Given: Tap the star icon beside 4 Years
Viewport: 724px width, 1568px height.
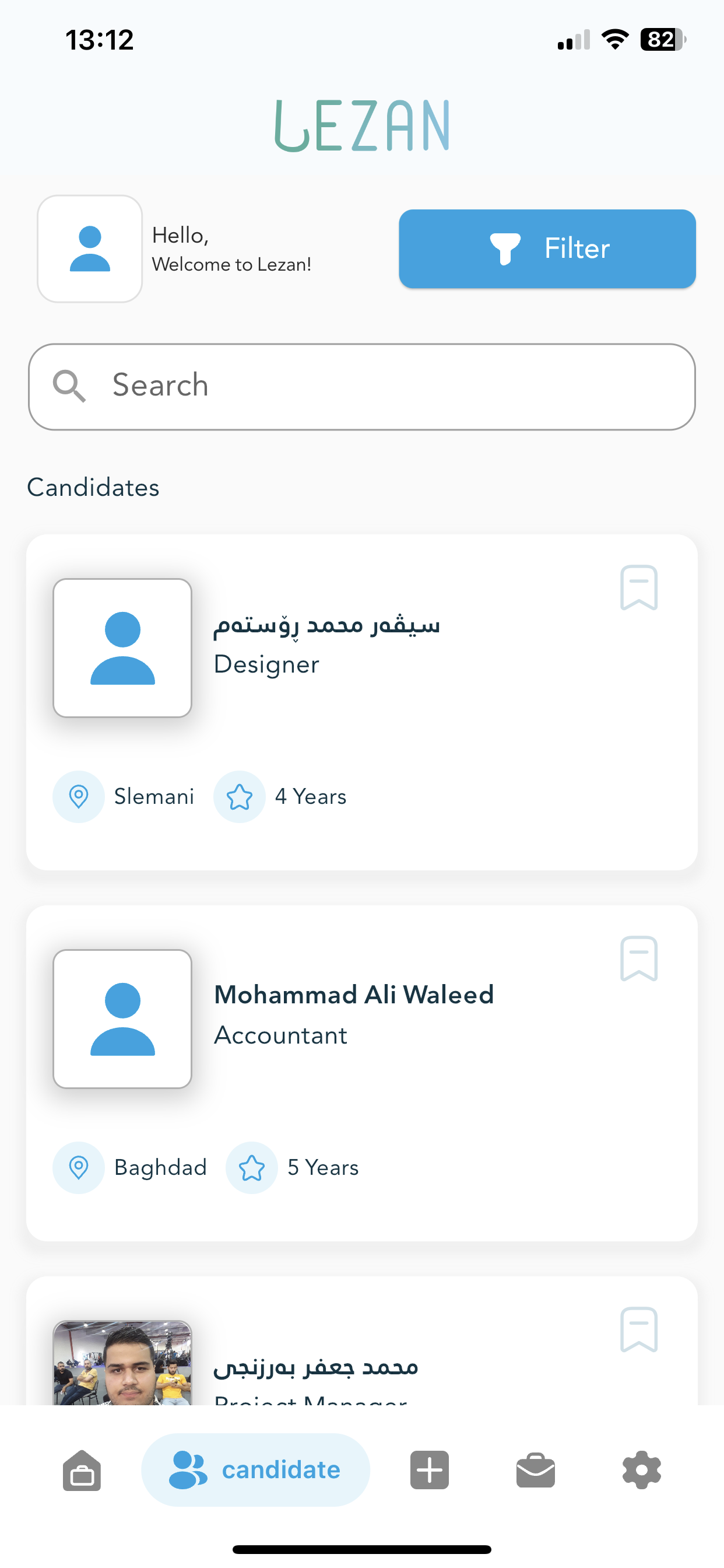Looking at the screenshot, I should click(239, 796).
